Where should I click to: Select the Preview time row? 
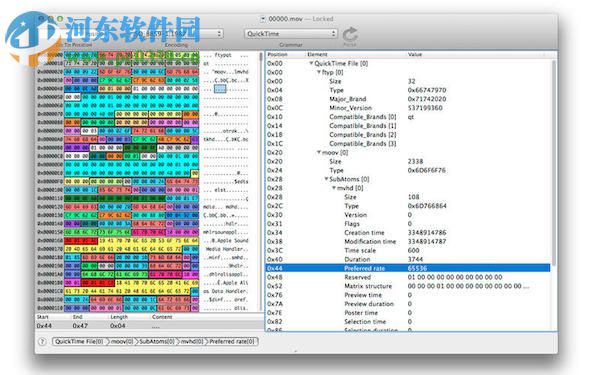pos(408,295)
